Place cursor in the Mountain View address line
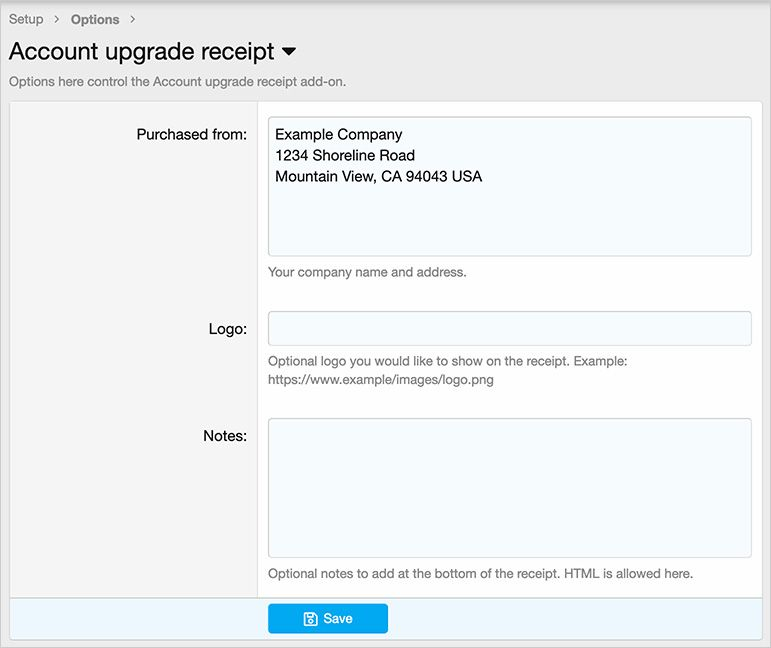 [x=378, y=176]
